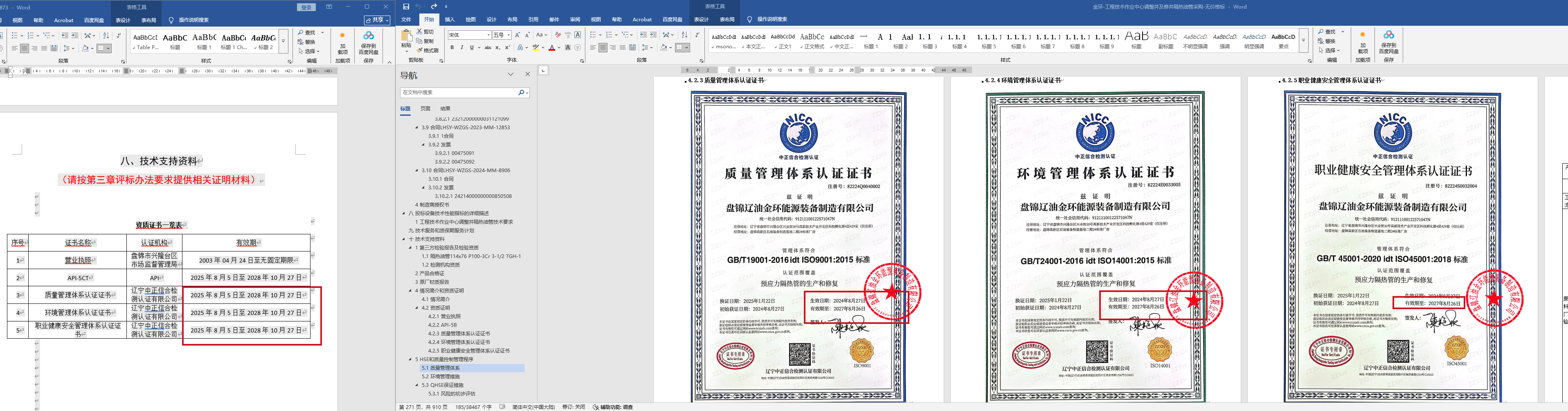Toggle Subscript formatting
Image resolution: width=1568 pixels, height=411 pixels.
(498, 47)
